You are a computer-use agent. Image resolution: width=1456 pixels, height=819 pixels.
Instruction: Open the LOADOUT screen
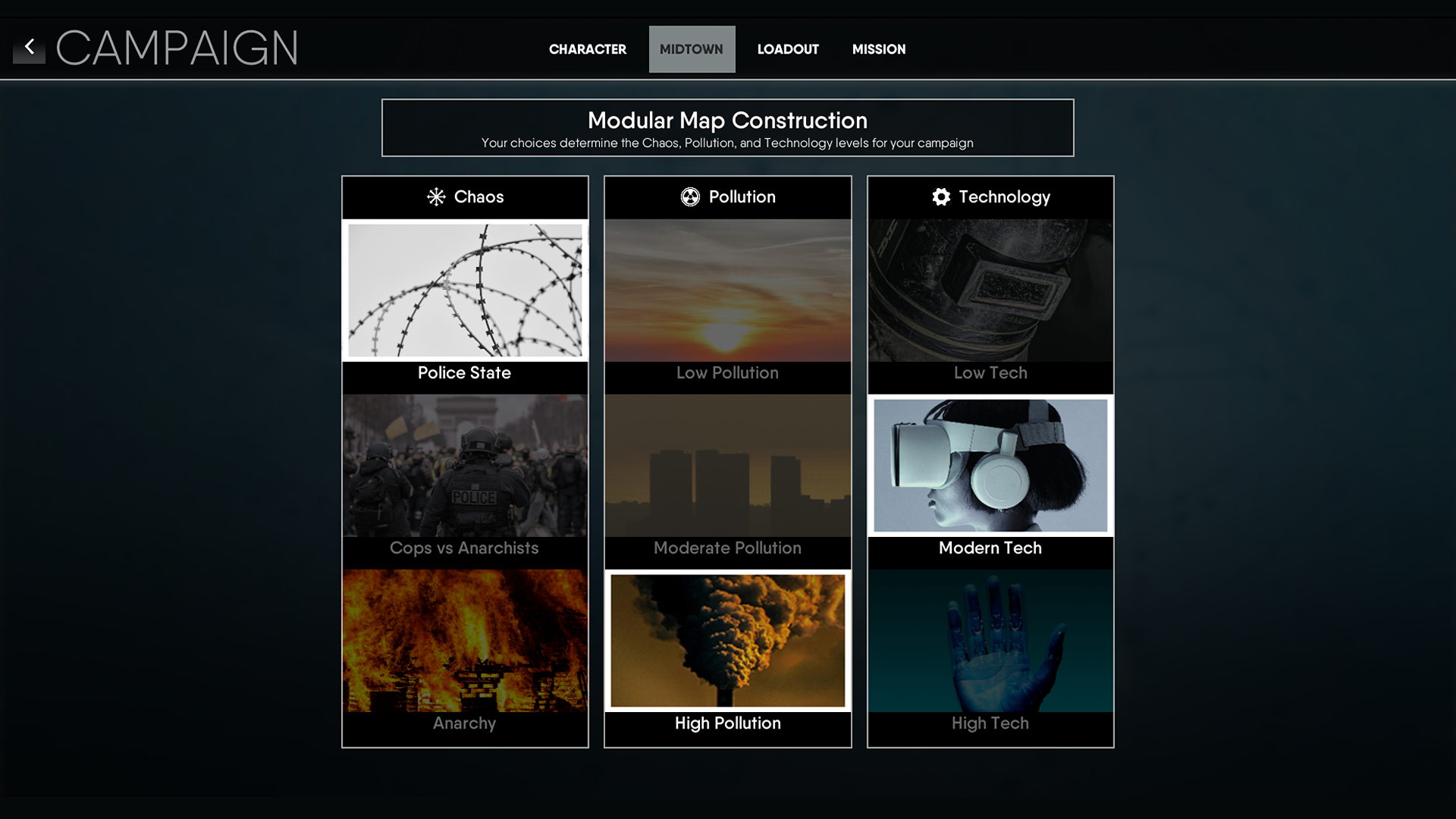[788, 48]
